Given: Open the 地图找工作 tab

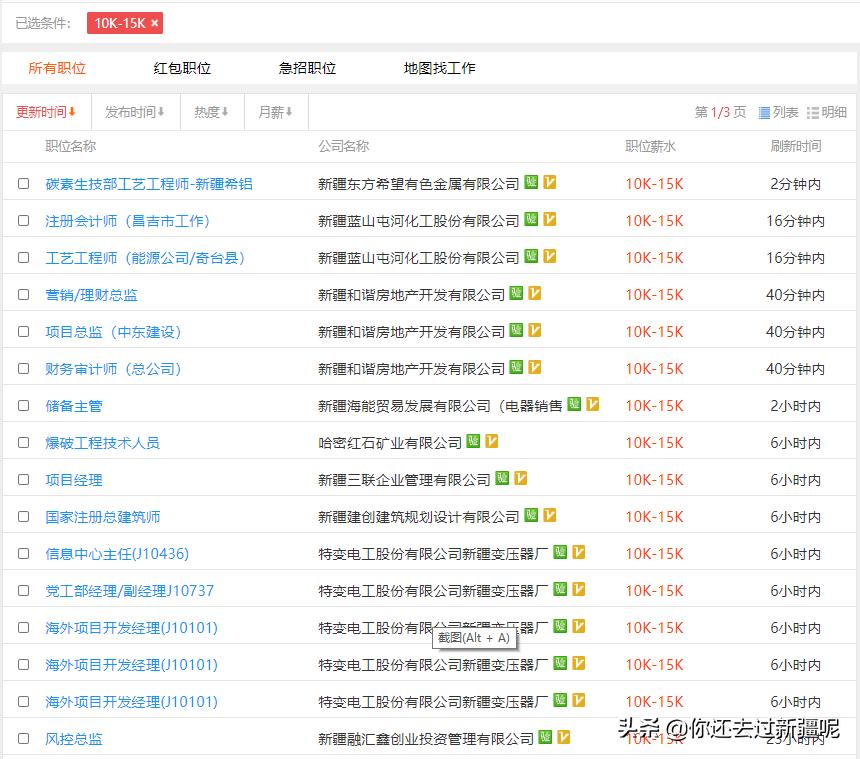Looking at the screenshot, I should coord(440,68).
